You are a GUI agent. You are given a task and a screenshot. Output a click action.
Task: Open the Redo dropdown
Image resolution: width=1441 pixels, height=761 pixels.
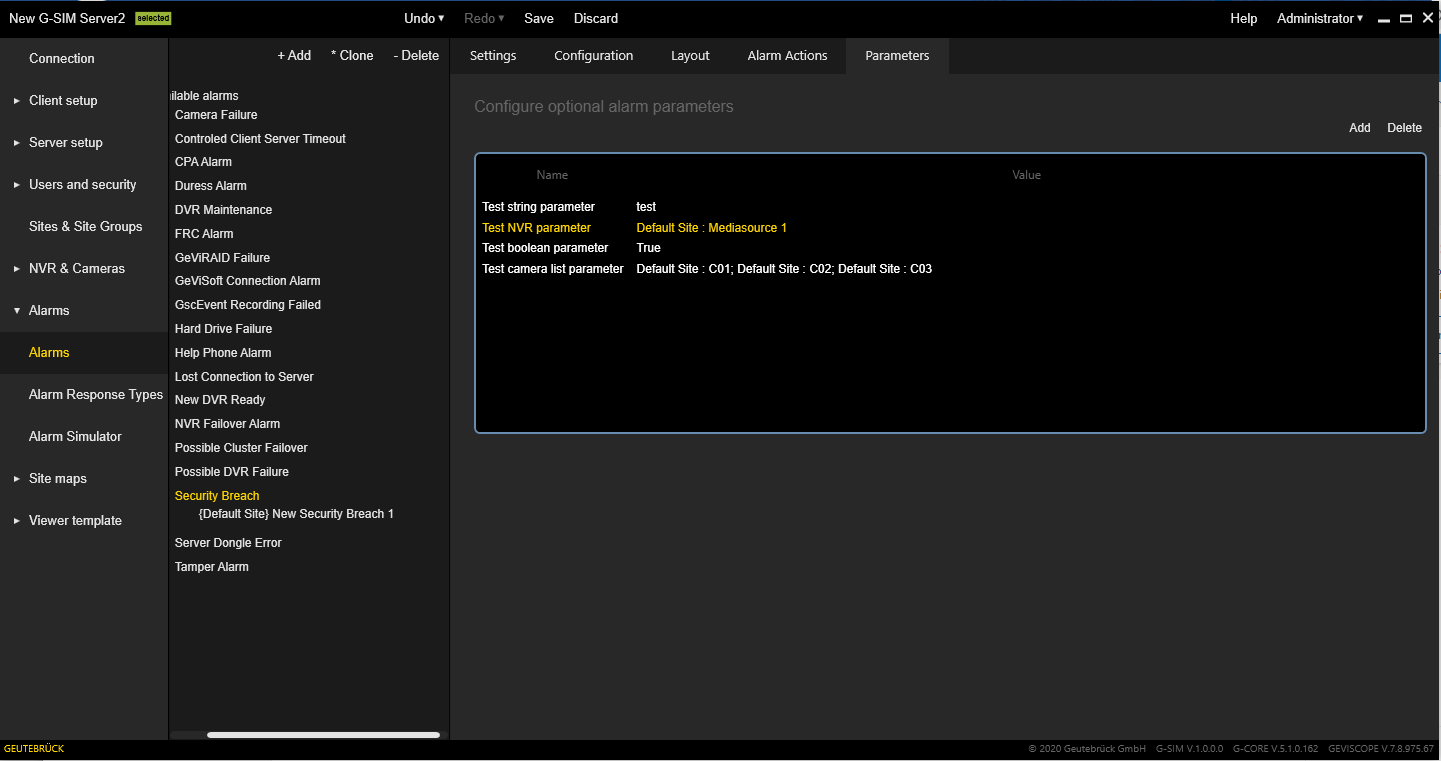(x=484, y=18)
